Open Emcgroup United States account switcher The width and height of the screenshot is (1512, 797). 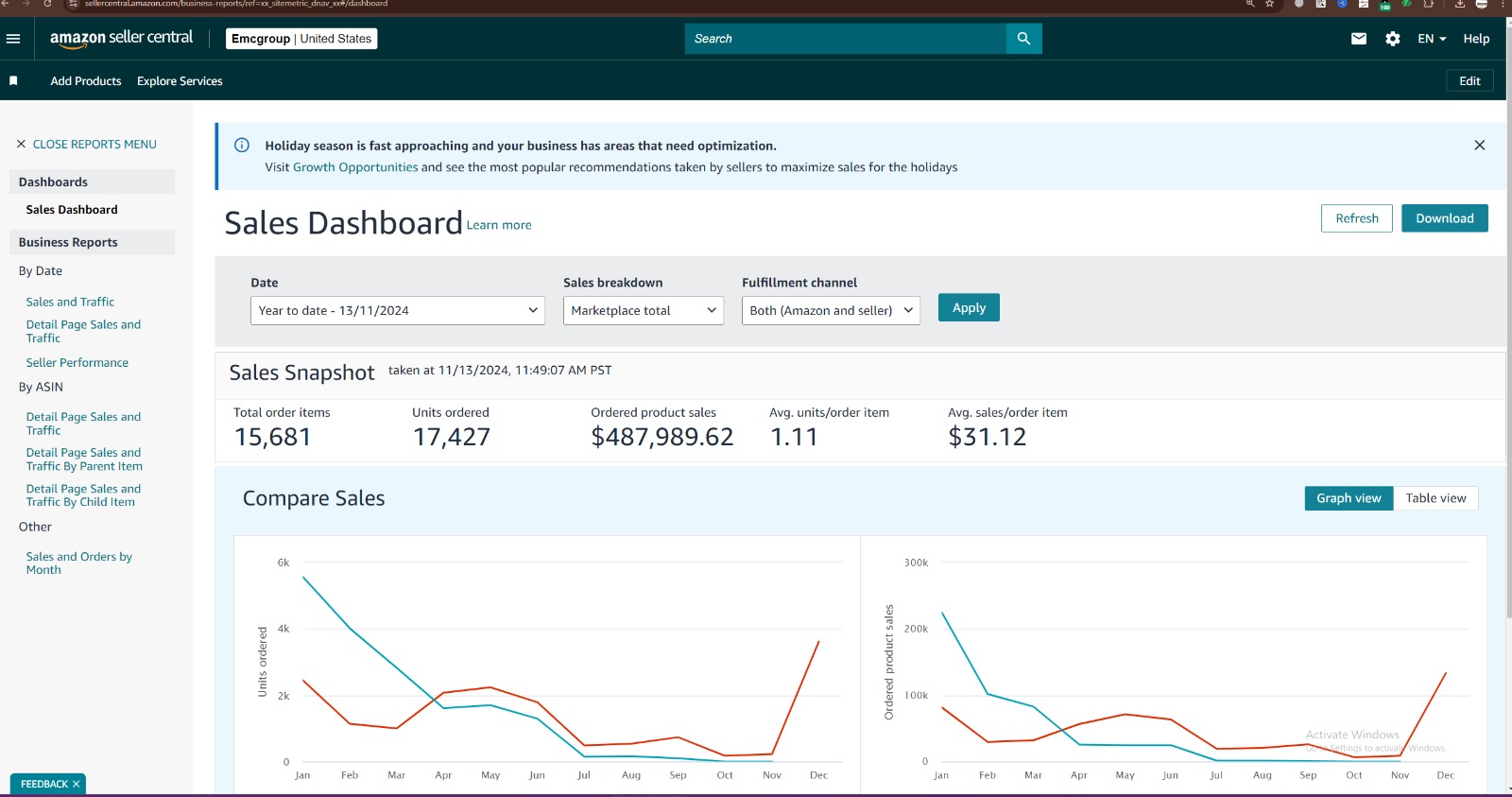coord(302,39)
